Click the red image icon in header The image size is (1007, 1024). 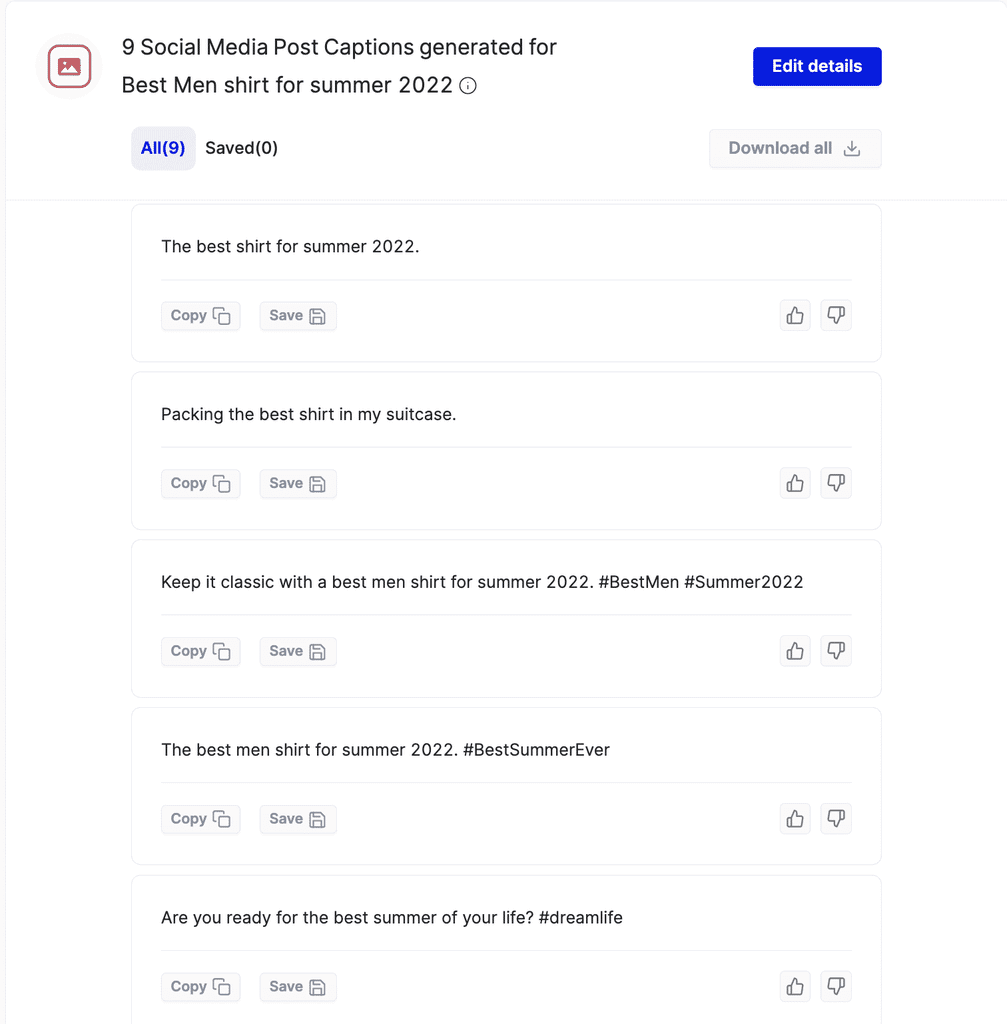coord(69,66)
